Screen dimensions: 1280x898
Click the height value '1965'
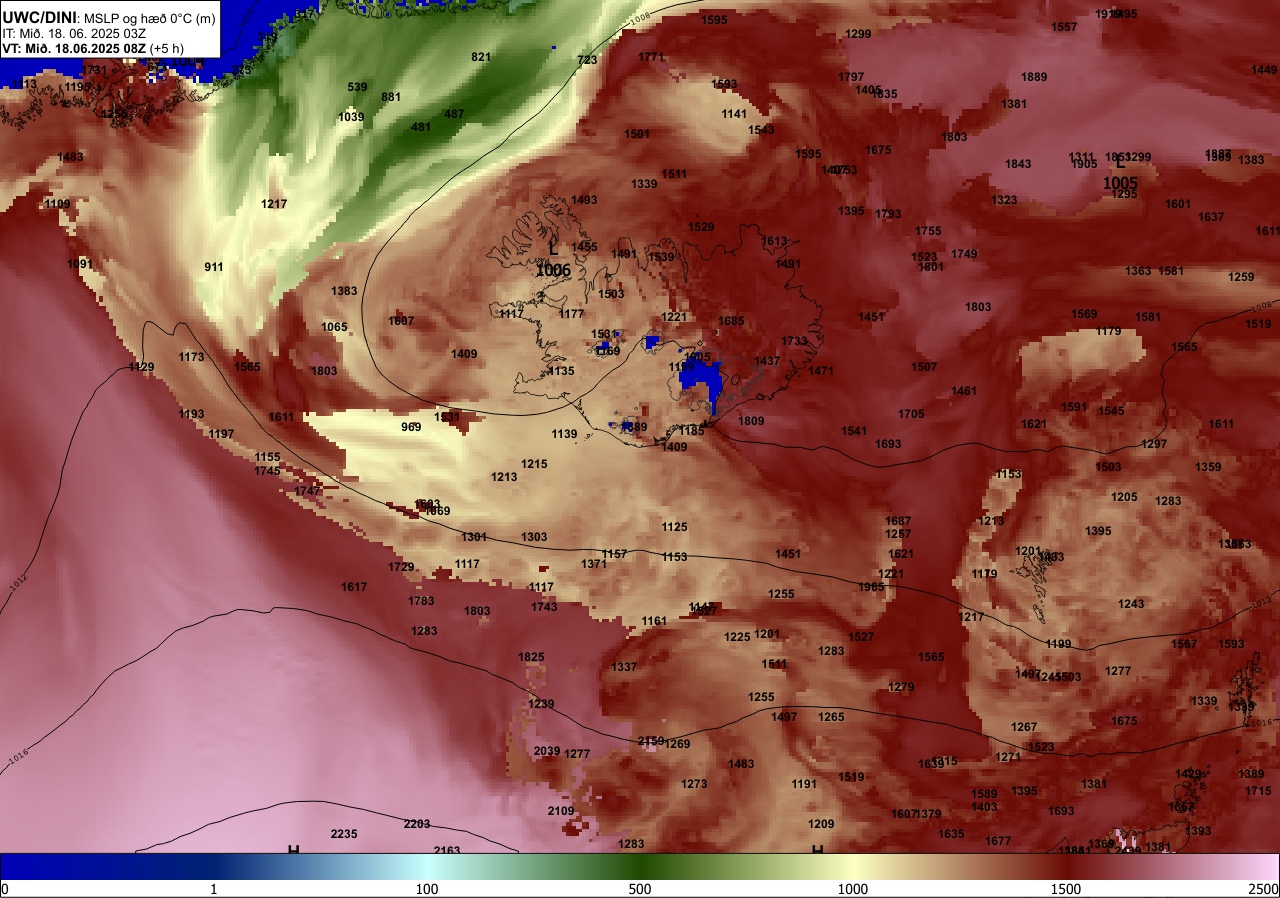[x=871, y=587]
